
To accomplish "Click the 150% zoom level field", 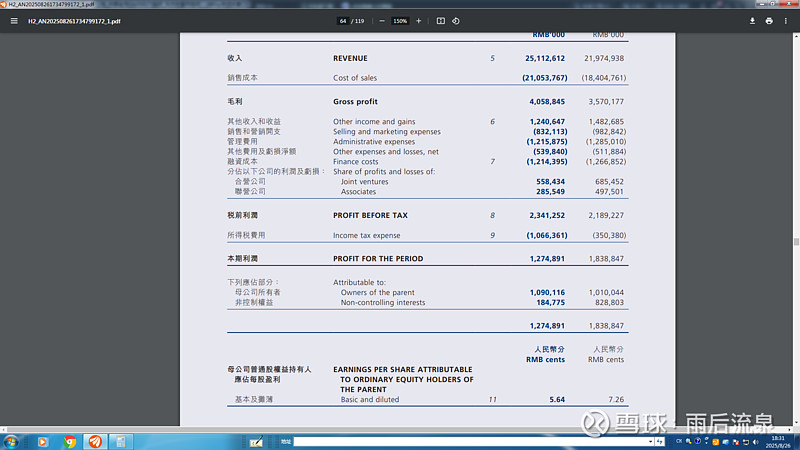I will tap(399, 20).
